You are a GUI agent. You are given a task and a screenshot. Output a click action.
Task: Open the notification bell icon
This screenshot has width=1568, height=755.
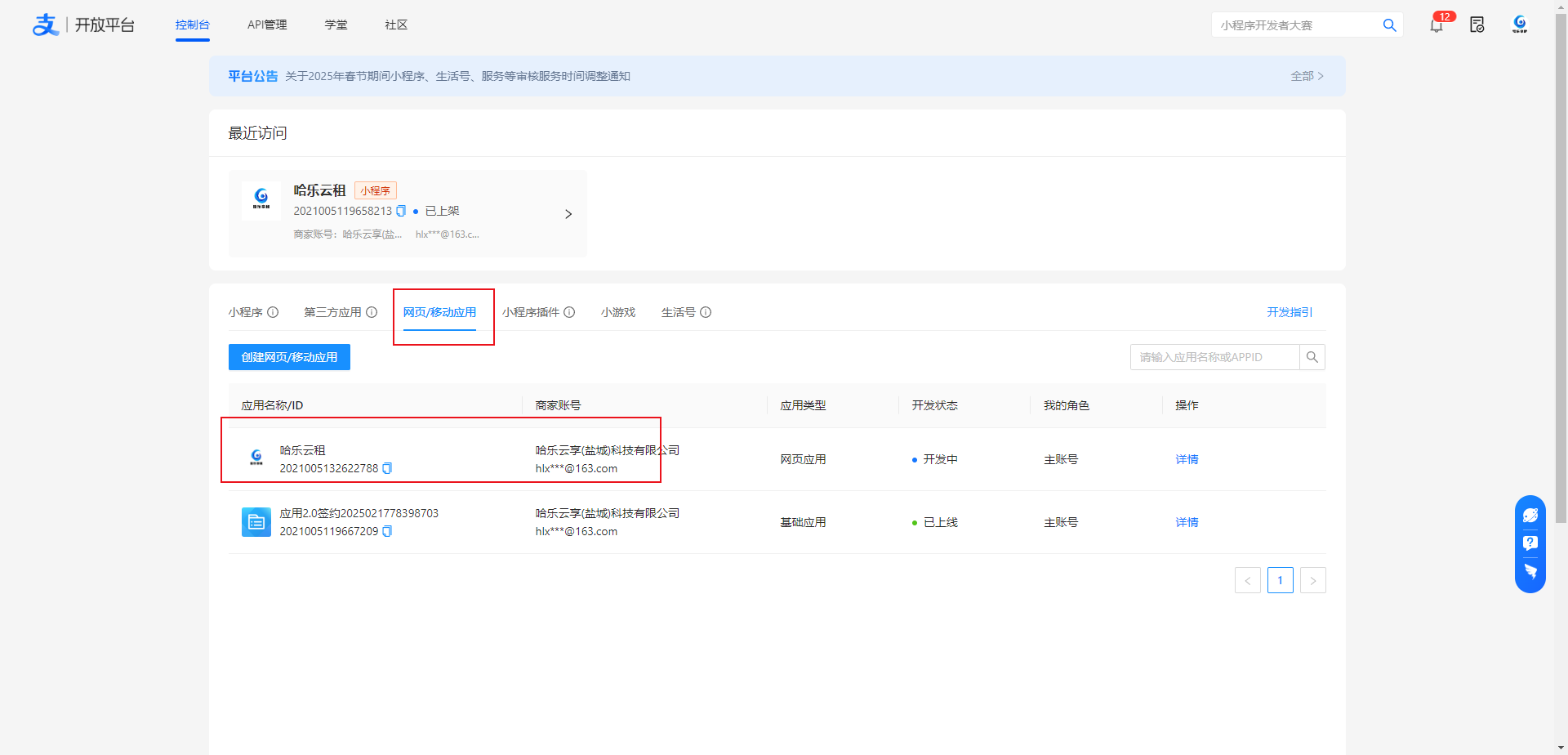(1437, 25)
